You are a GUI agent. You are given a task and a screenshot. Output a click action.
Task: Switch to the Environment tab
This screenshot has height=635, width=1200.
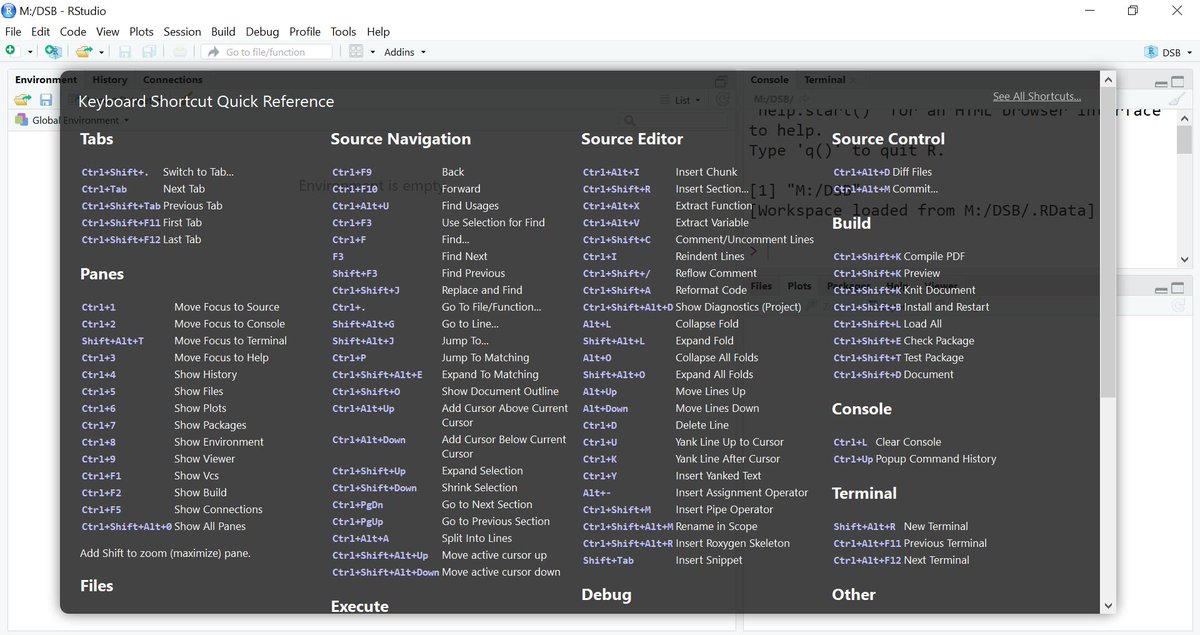pyautogui.click(x=45, y=80)
